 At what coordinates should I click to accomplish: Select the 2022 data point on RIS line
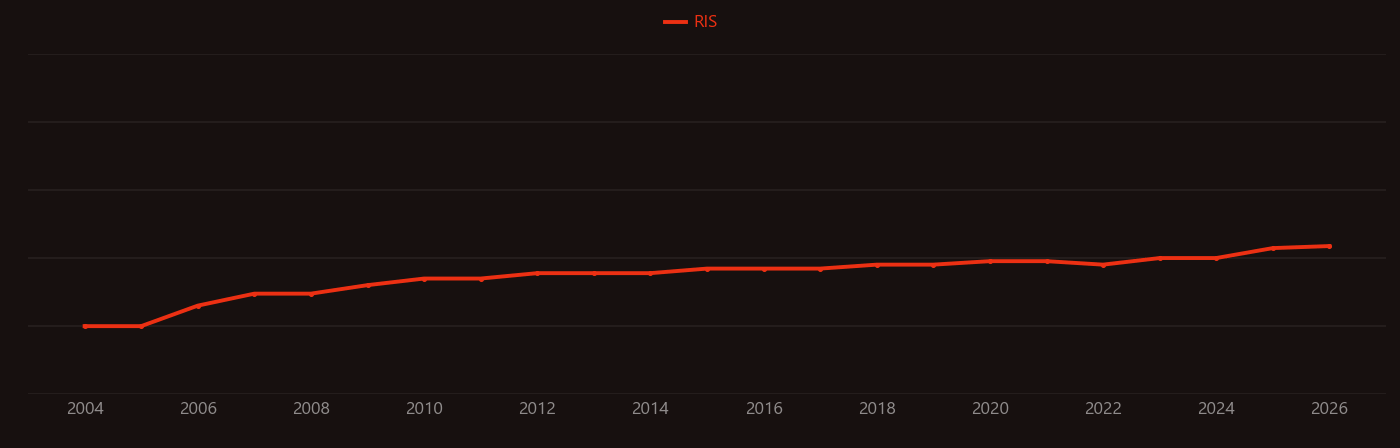[x=1103, y=265]
